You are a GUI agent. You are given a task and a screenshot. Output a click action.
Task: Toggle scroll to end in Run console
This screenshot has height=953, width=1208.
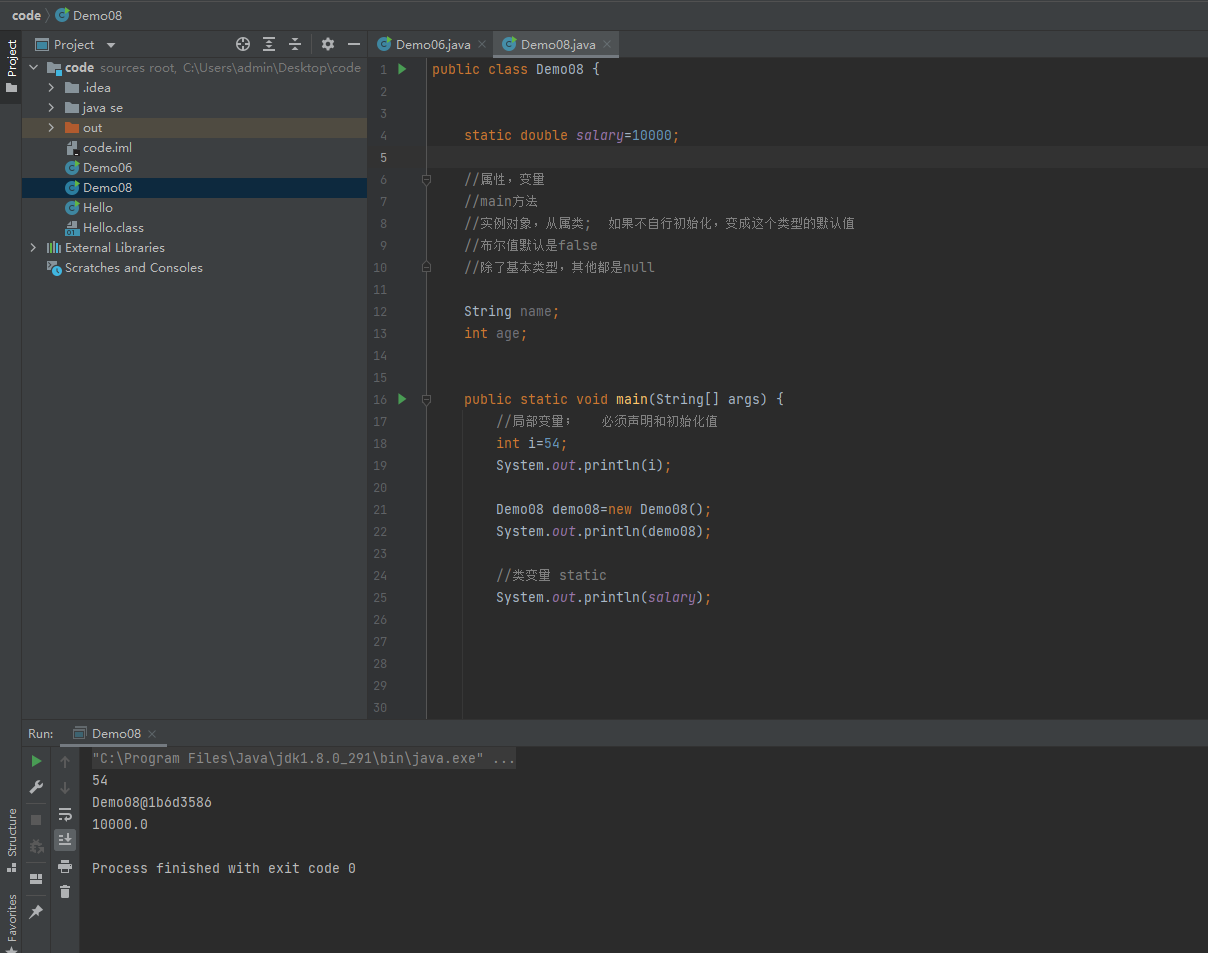pos(65,839)
